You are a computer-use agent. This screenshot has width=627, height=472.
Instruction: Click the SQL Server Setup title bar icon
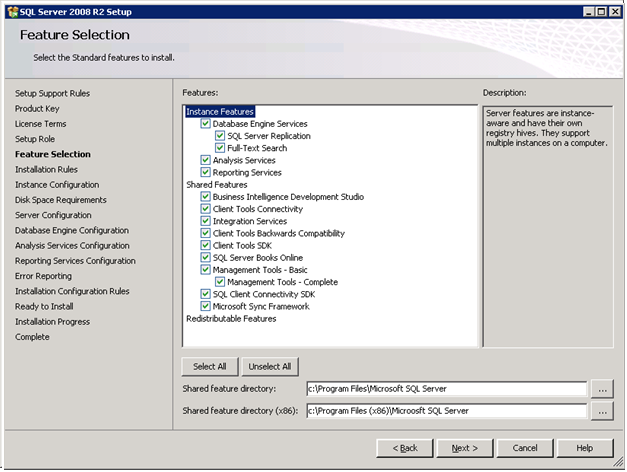pos(12,12)
